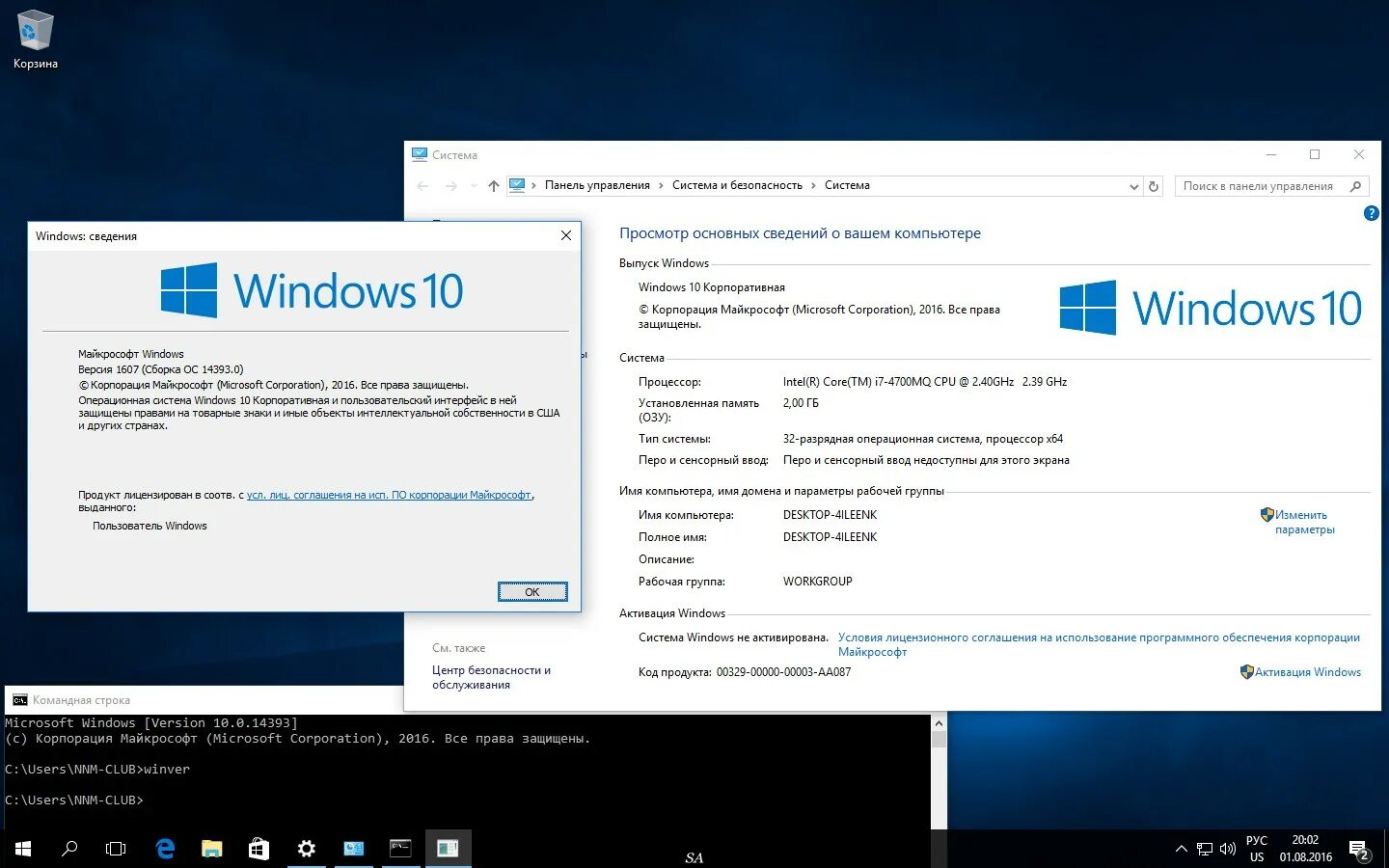Open license terms link in activation section
Viewport: 1389px width, 868px height.
[1099, 644]
